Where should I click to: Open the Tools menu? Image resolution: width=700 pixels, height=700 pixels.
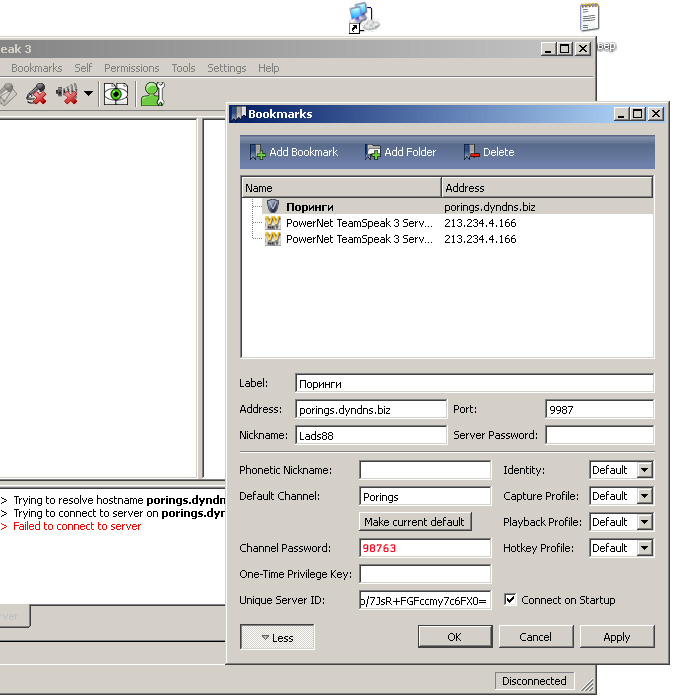pos(183,68)
